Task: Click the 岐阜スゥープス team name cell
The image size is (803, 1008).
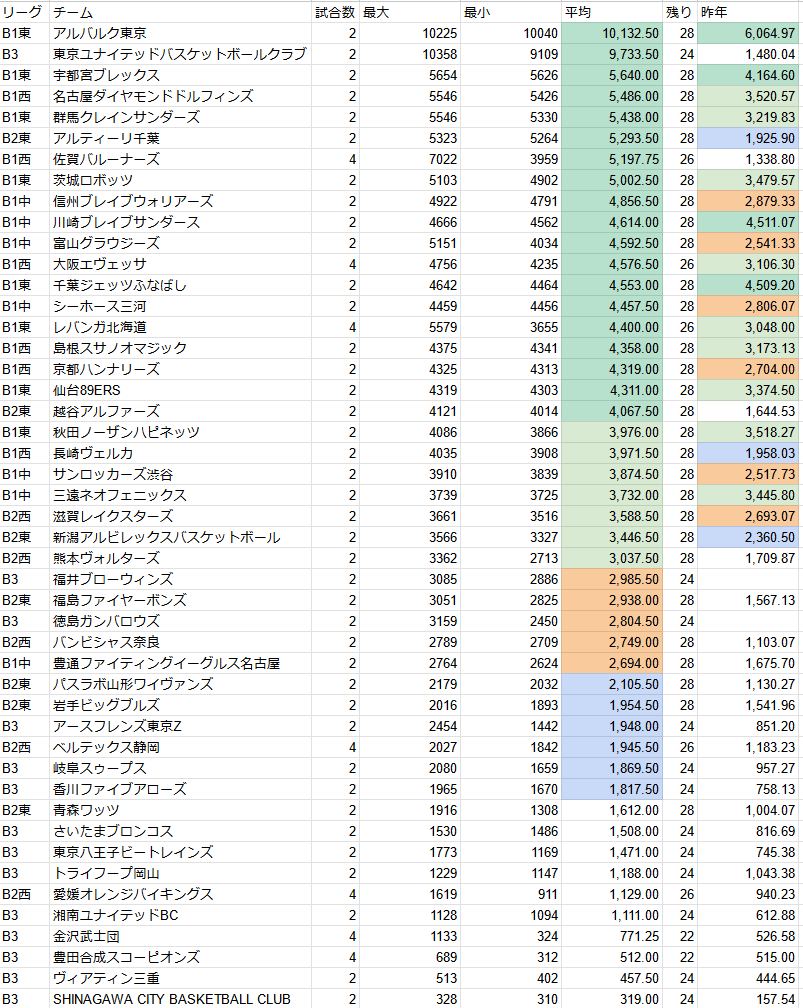Action: (180, 768)
